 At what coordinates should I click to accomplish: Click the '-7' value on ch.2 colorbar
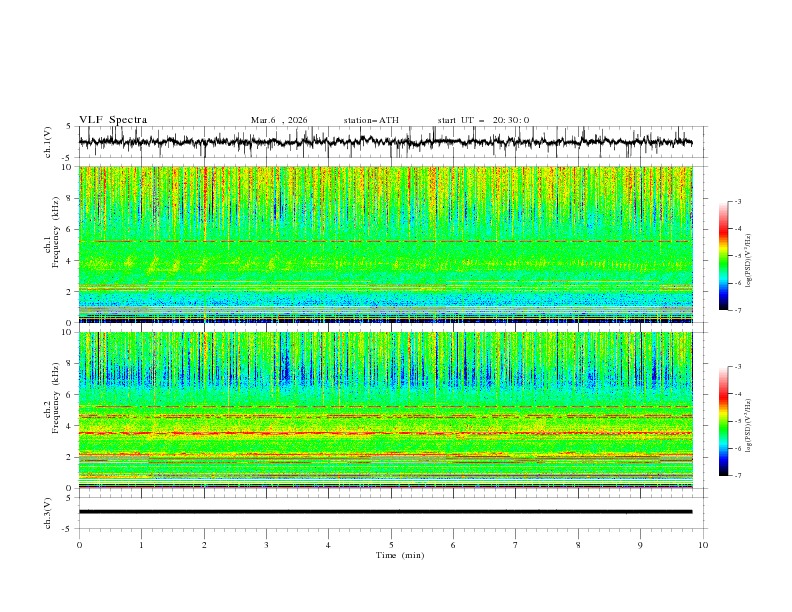pos(737,475)
